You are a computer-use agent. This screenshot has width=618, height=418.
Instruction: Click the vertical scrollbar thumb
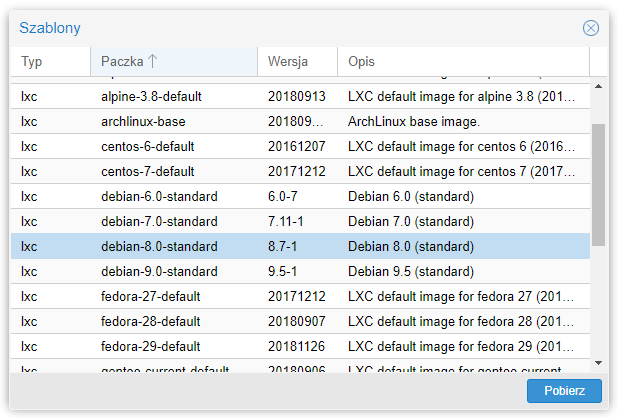pos(598,185)
